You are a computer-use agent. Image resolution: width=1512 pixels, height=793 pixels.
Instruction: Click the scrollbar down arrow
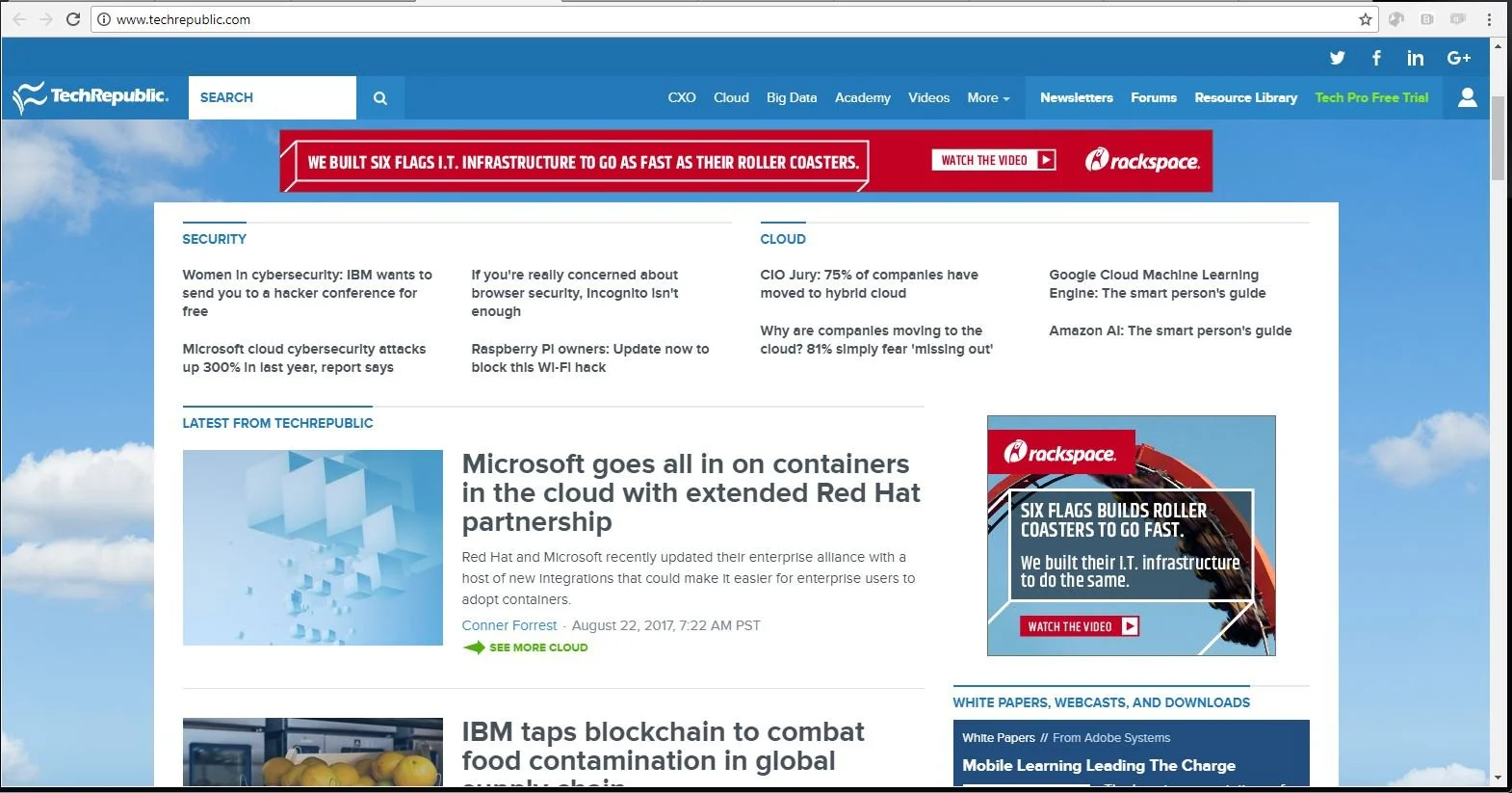[1498, 778]
